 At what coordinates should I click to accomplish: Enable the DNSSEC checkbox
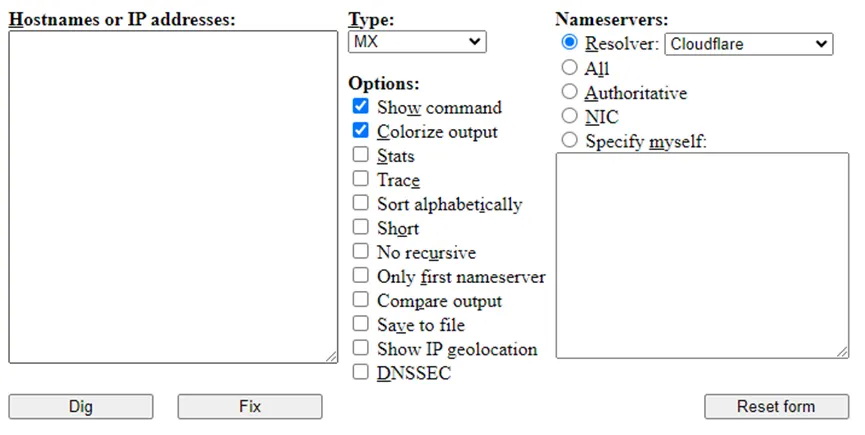[360, 372]
